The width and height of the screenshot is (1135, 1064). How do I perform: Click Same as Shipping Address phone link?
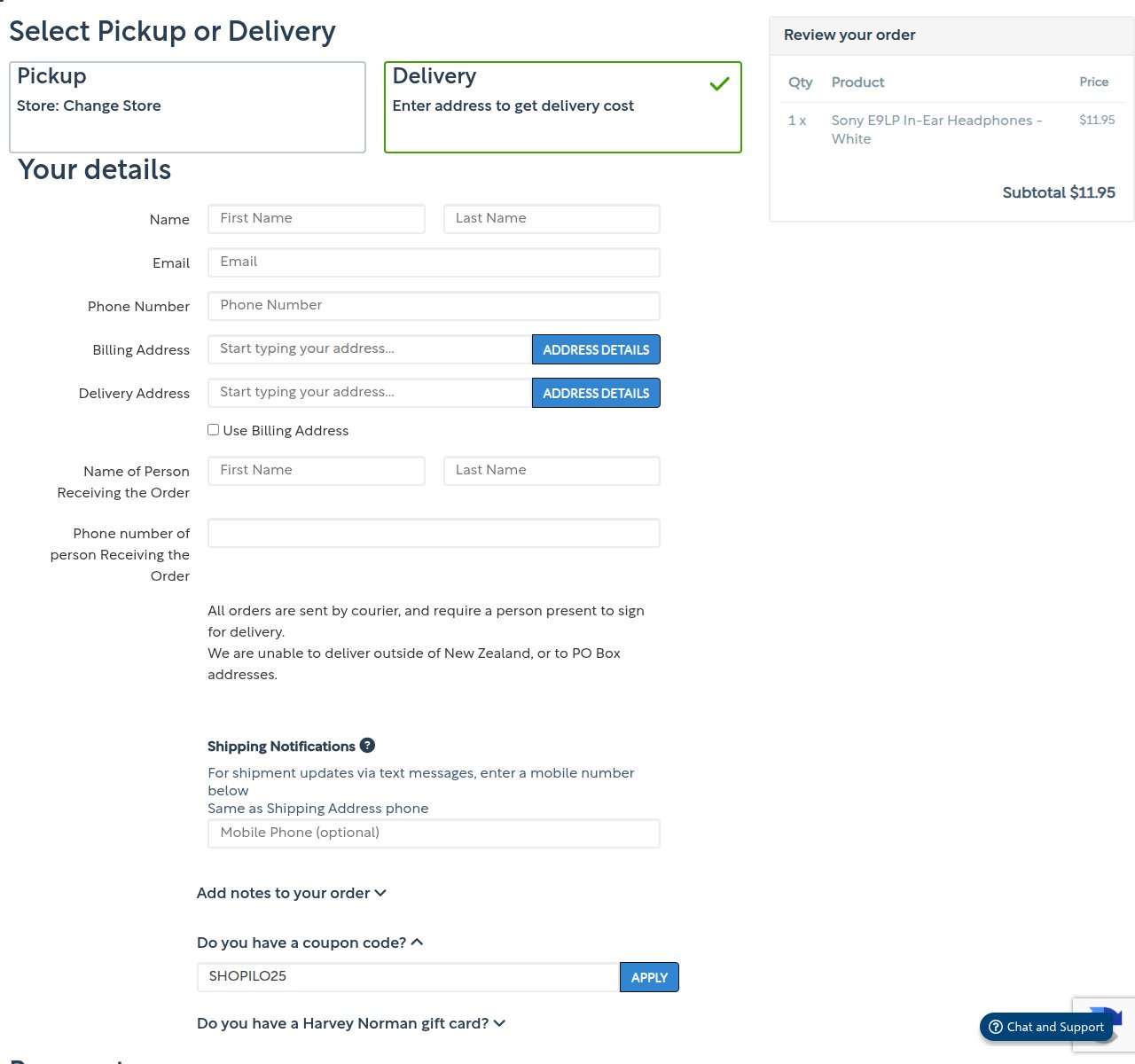(x=317, y=809)
